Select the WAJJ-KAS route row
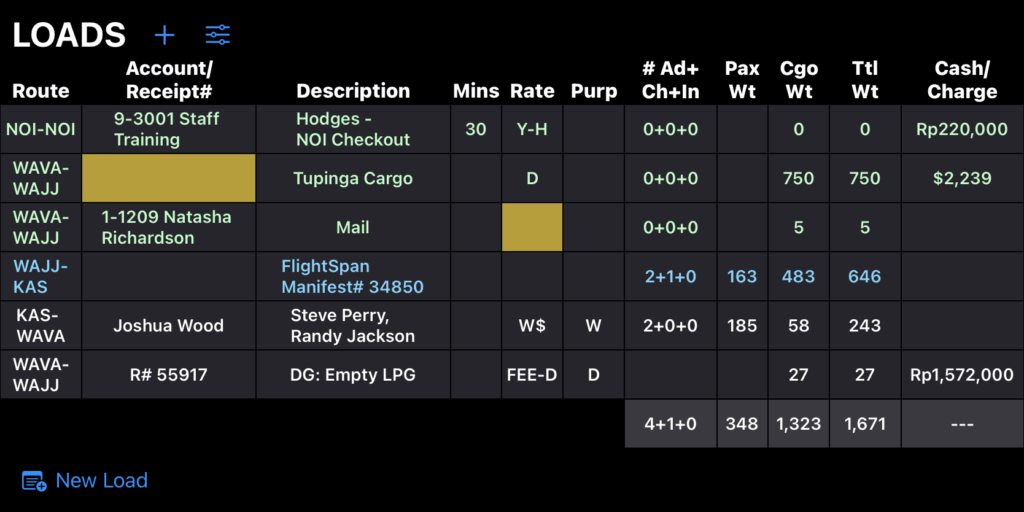1024x512 pixels. click(x=40, y=276)
